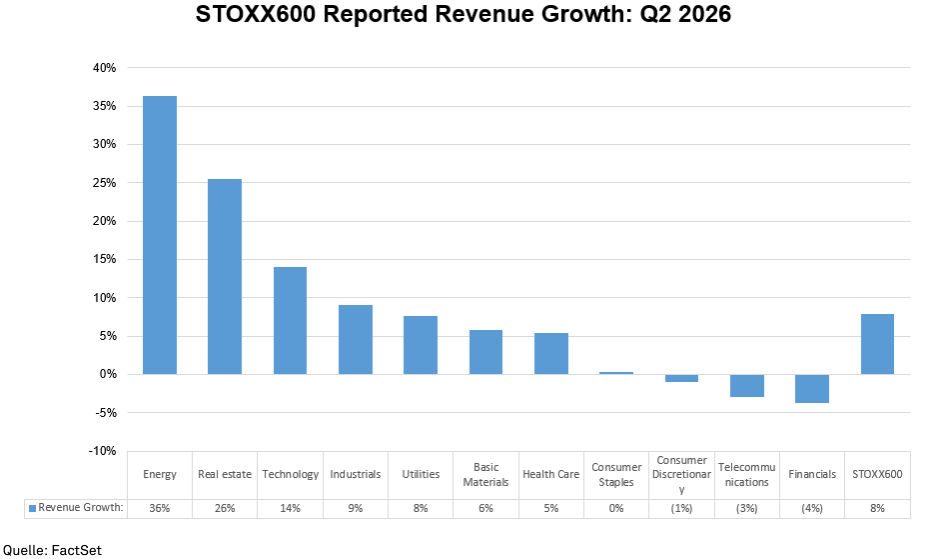Click the Quelle: FactSet source note
927x559 pixels.
pyautogui.click(x=53, y=550)
